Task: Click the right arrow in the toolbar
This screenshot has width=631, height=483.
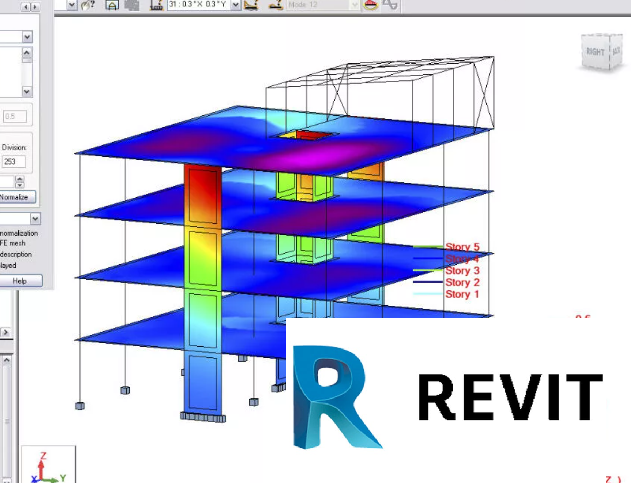Action: (x=35, y=6)
